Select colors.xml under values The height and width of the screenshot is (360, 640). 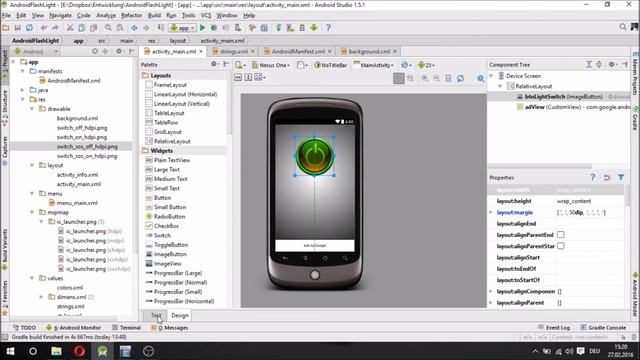(70, 288)
